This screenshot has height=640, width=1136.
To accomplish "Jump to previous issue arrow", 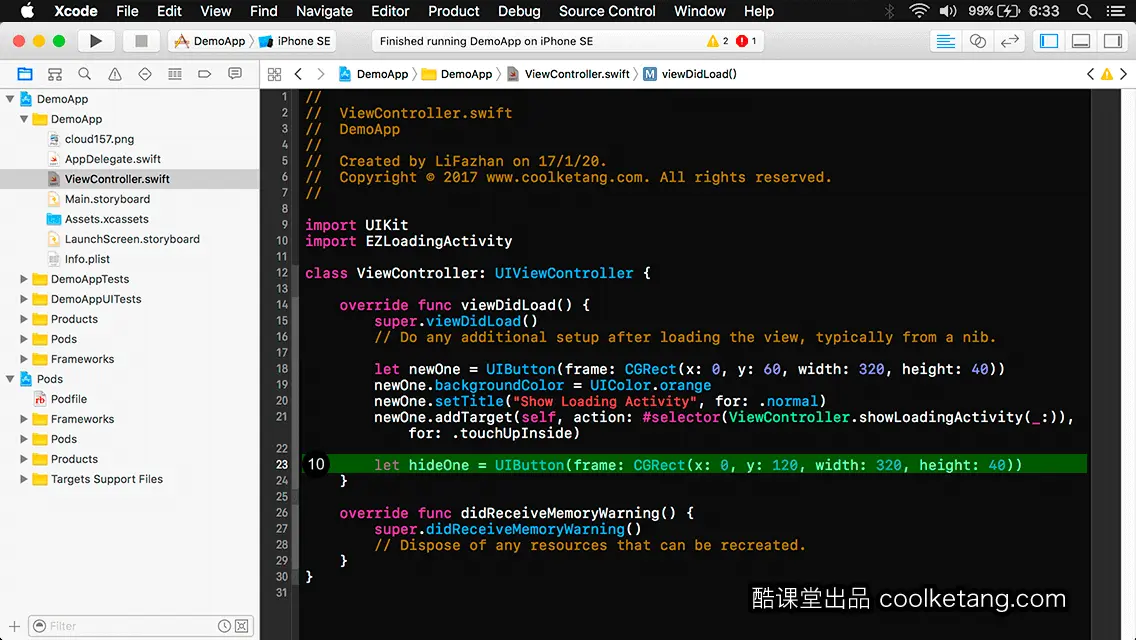I will click(x=1090, y=74).
